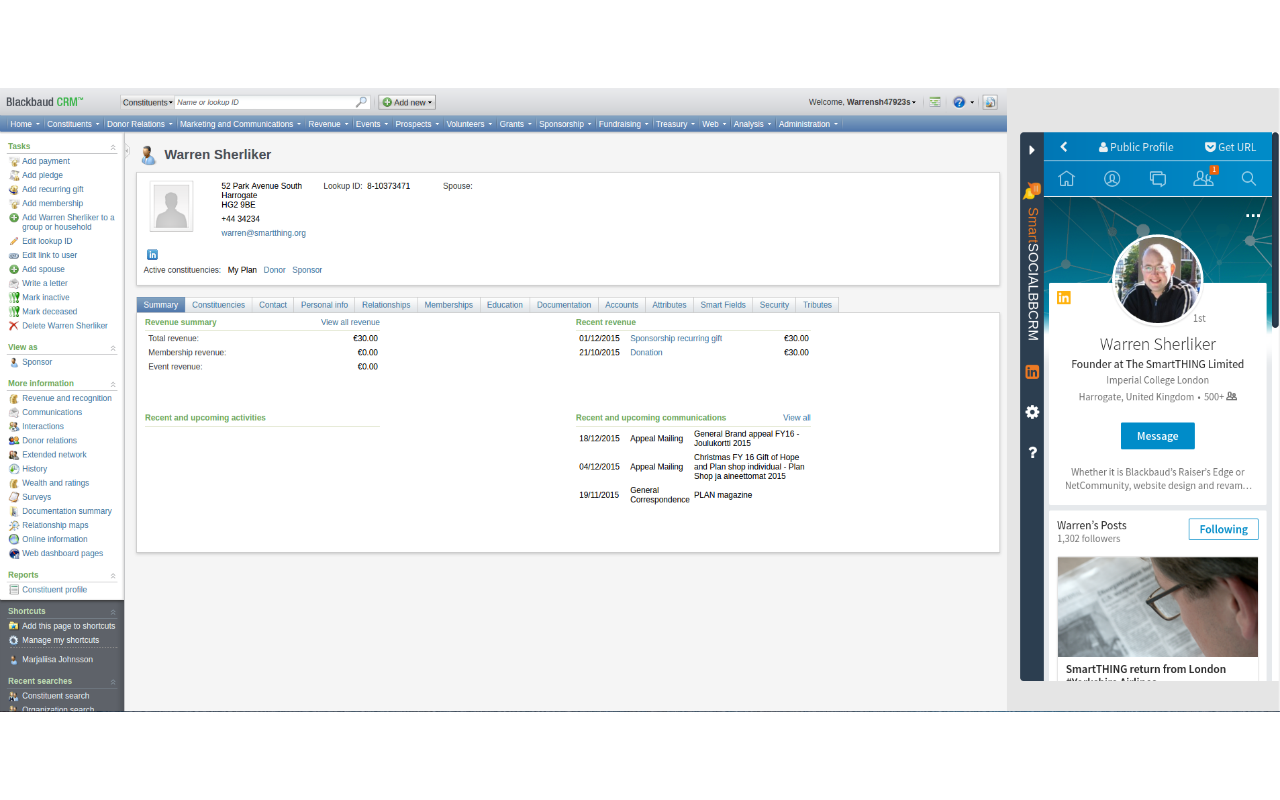
Task: Open the SmartTHING post image
Action: point(1158,607)
